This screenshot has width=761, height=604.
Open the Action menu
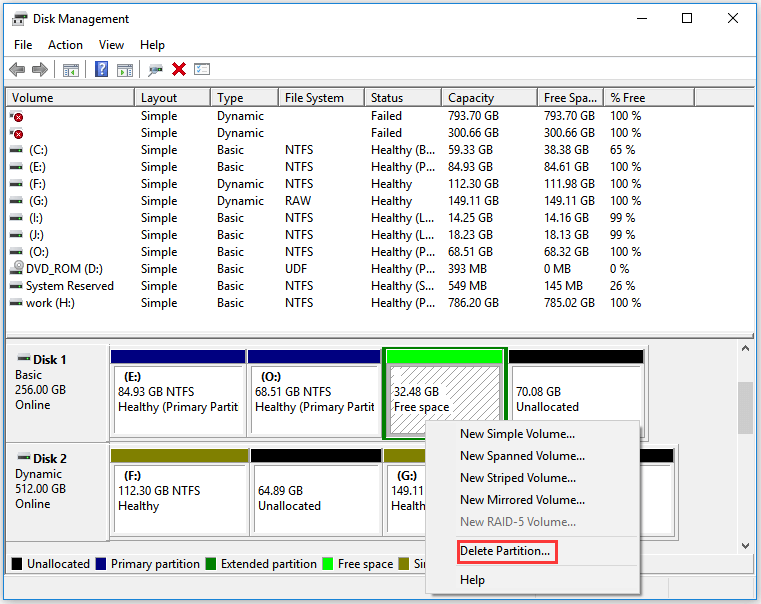(x=65, y=45)
